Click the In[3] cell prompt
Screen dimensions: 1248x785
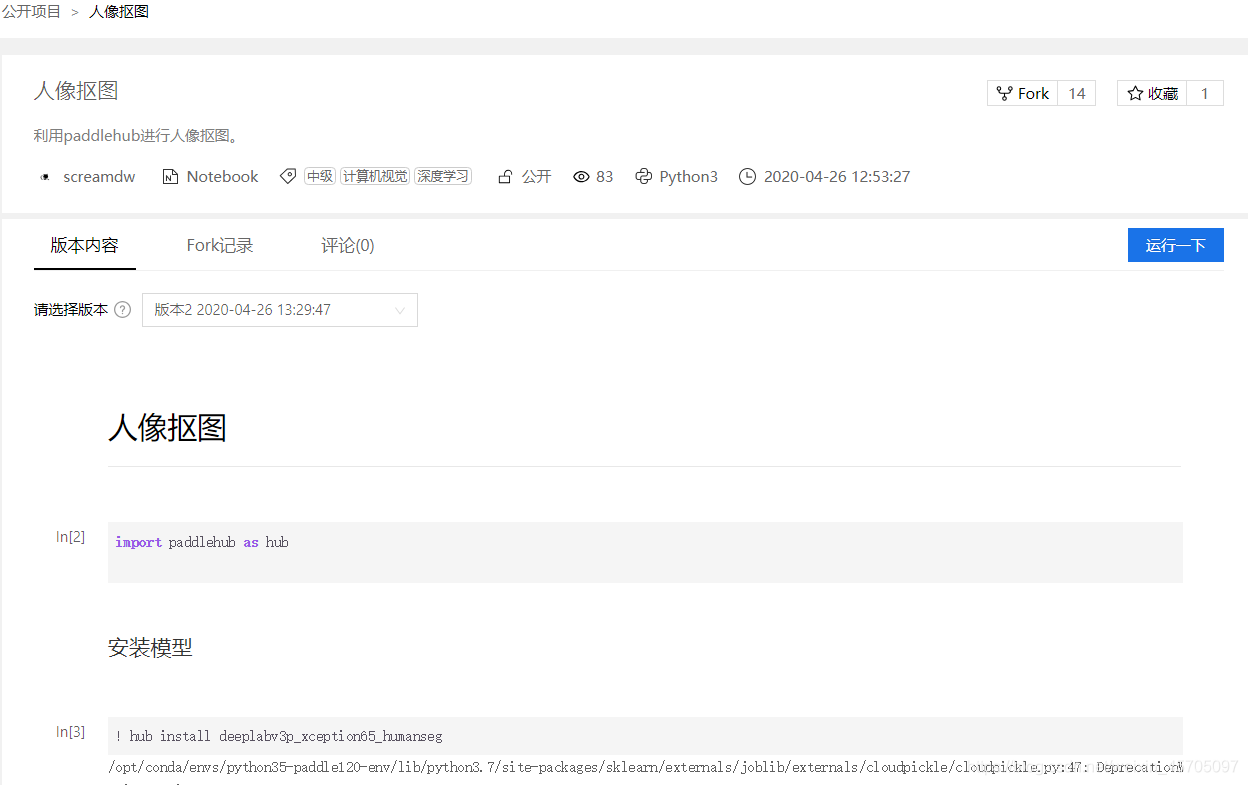[70, 732]
